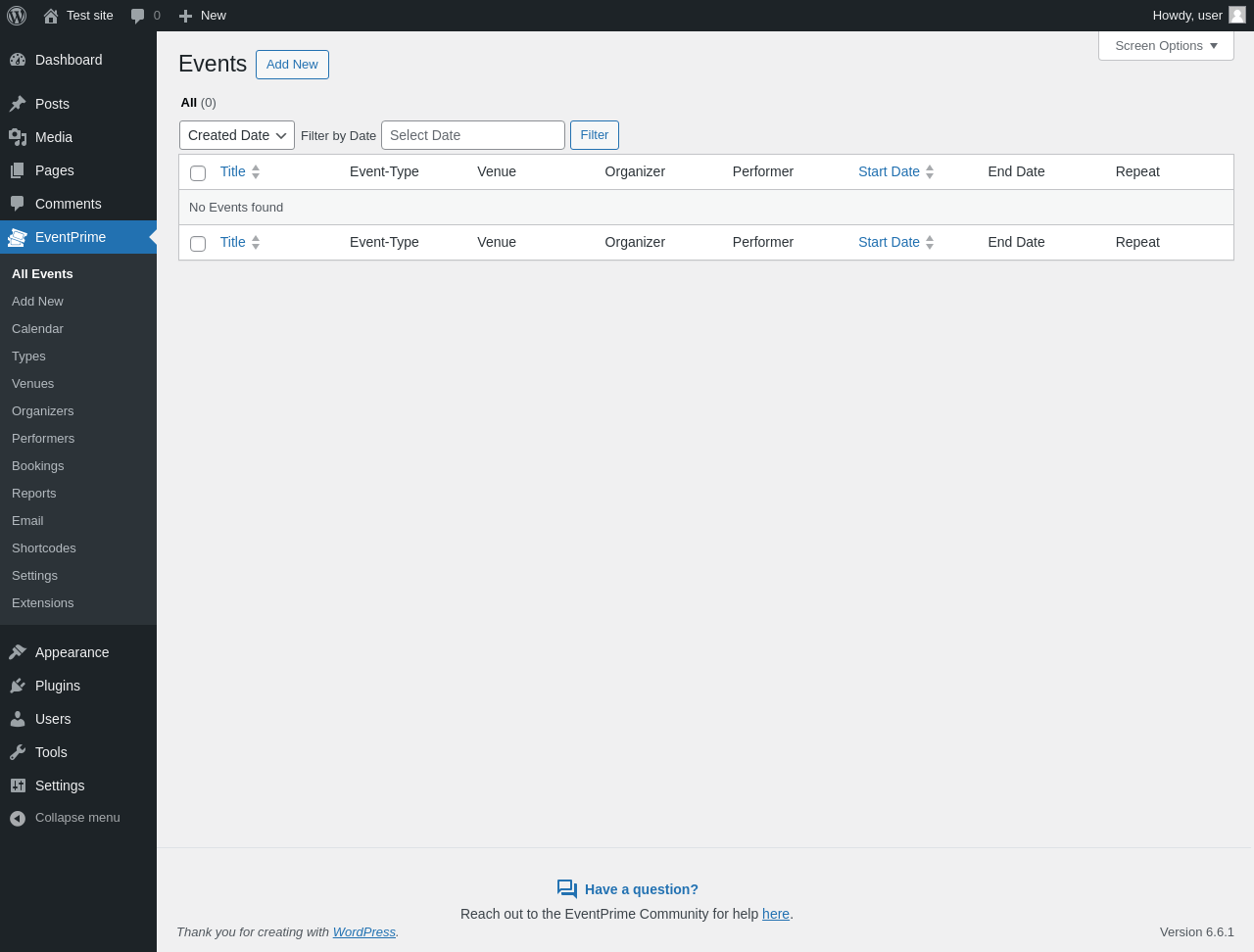The image size is (1254, 952).
Task: Click the Add New button beside Events
Action: click(x=292, y=65)
